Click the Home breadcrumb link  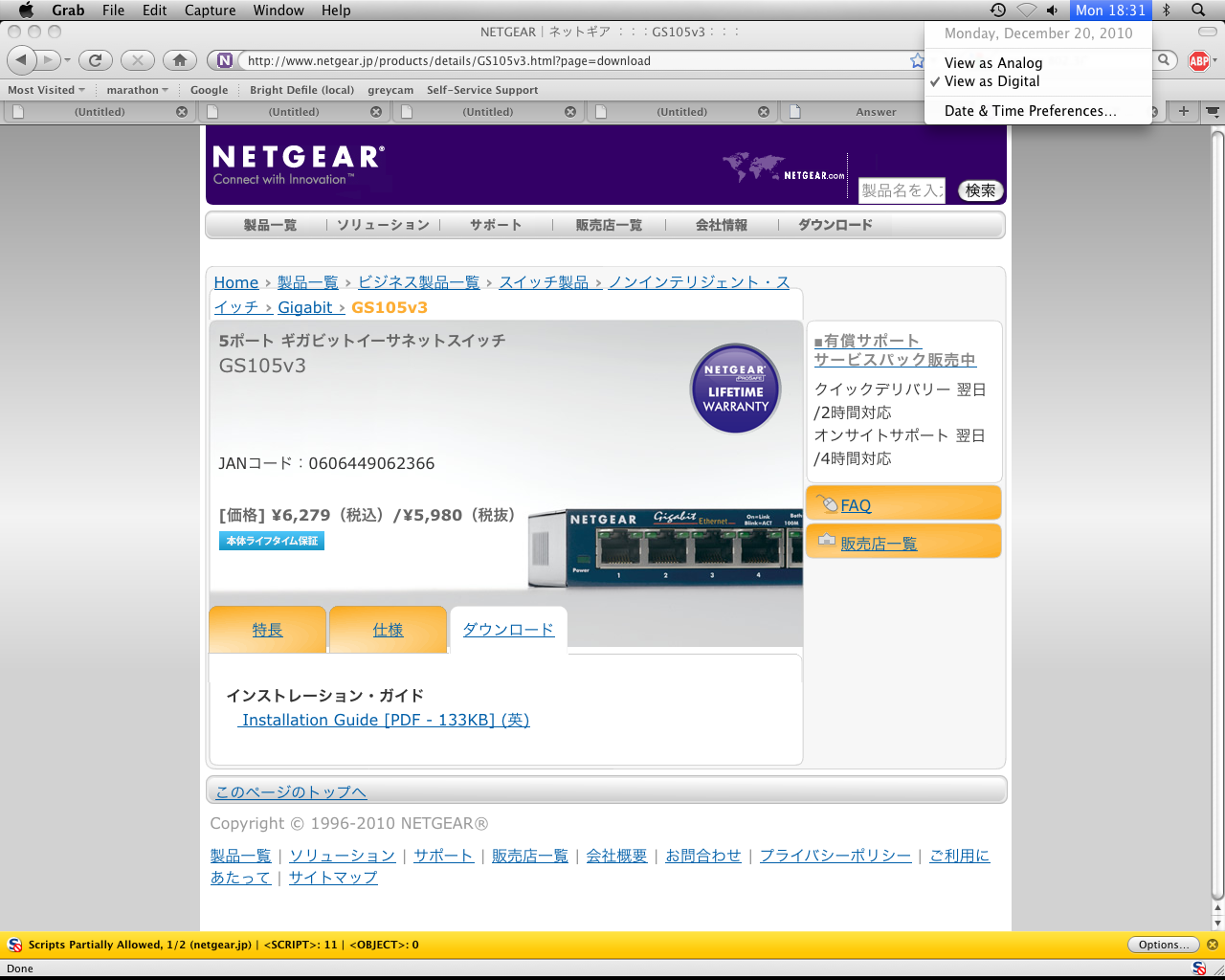coord(236,282)
